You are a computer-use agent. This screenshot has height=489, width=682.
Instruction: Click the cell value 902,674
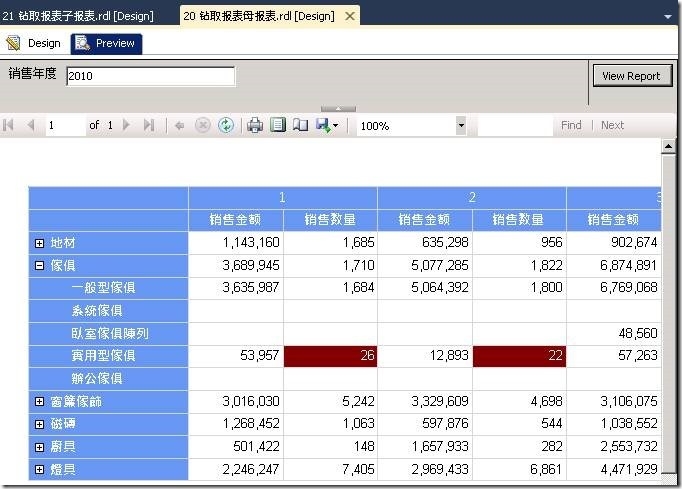click(x=634, y=243)
